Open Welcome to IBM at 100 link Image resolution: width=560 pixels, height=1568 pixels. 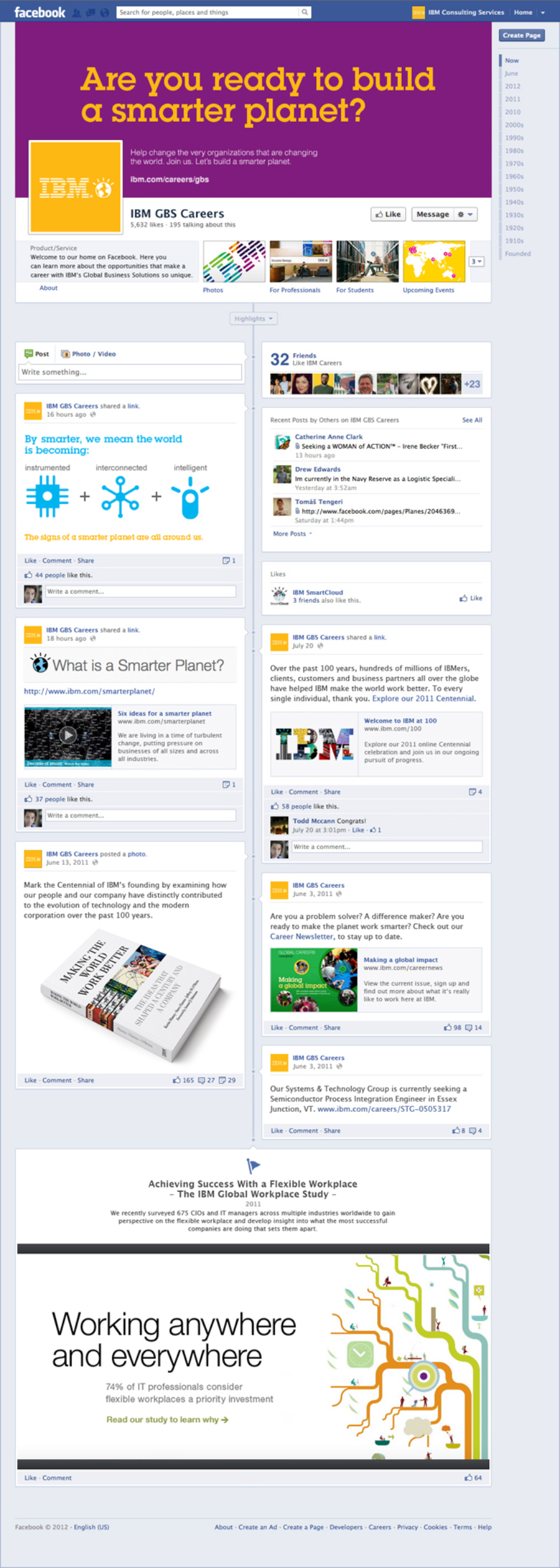point(400,721)
